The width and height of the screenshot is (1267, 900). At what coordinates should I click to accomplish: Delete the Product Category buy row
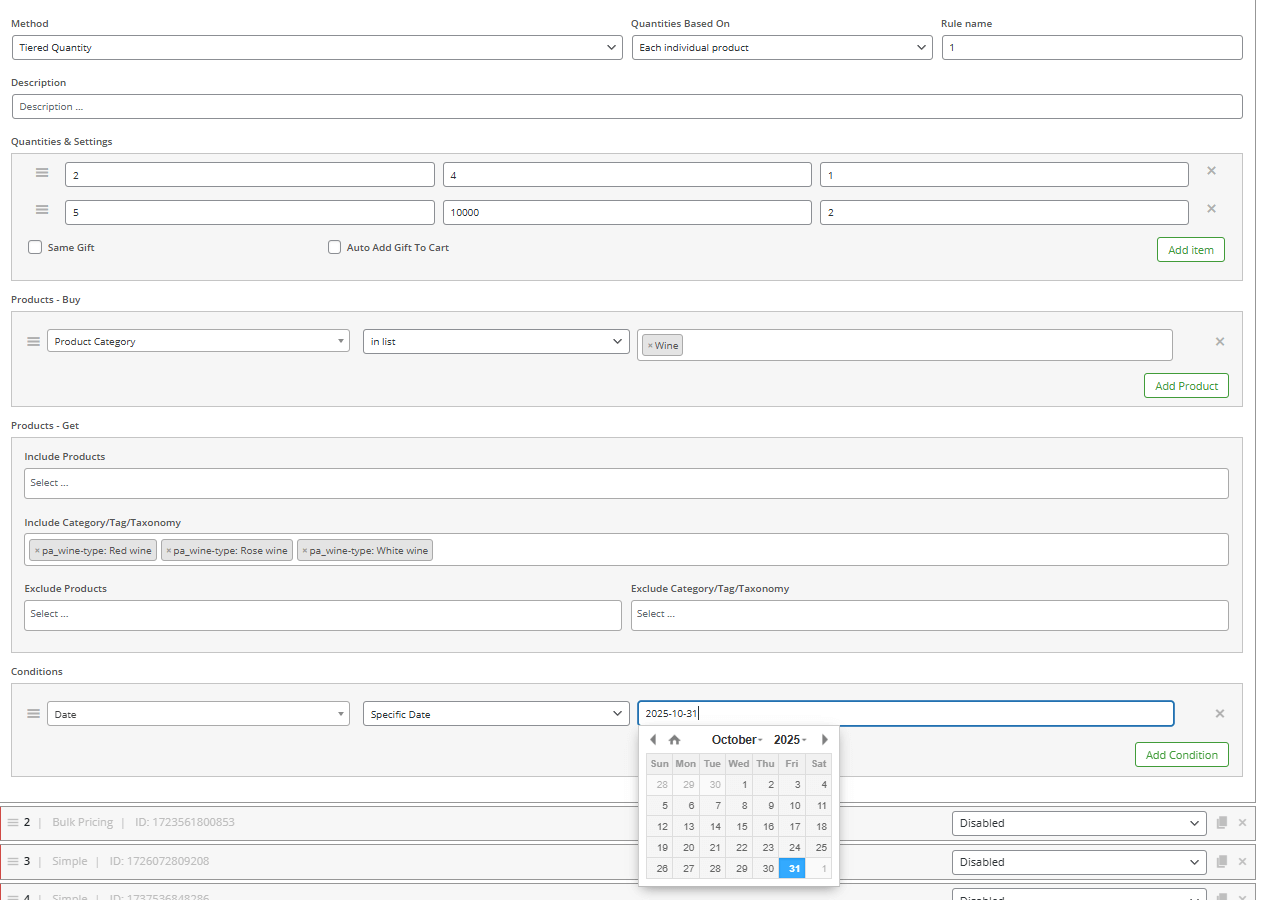1219,342
